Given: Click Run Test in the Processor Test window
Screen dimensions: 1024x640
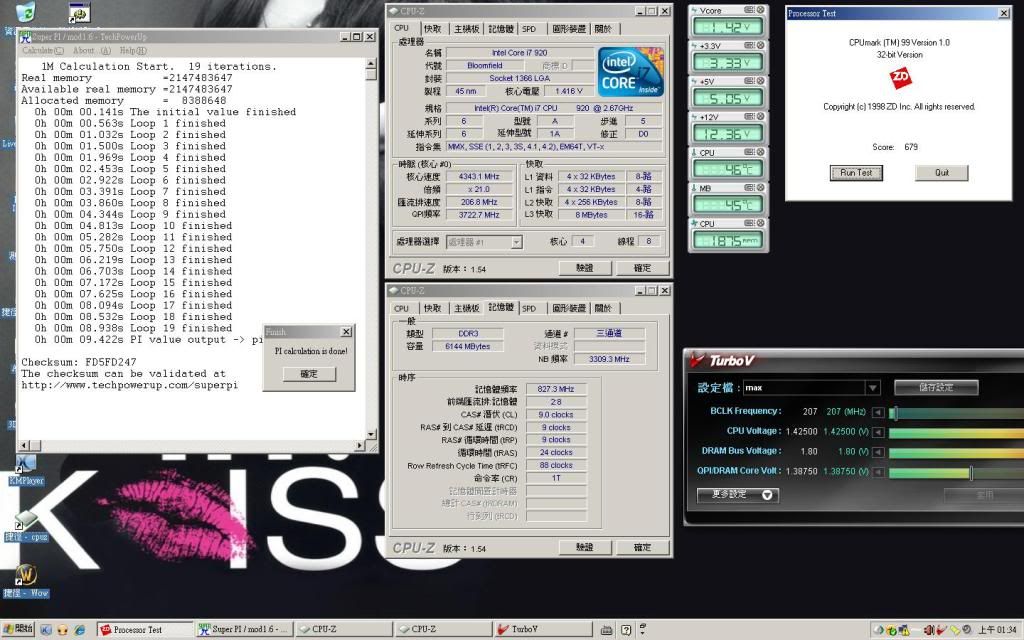Looking at the screenshot, I should [x=856, y=172].
